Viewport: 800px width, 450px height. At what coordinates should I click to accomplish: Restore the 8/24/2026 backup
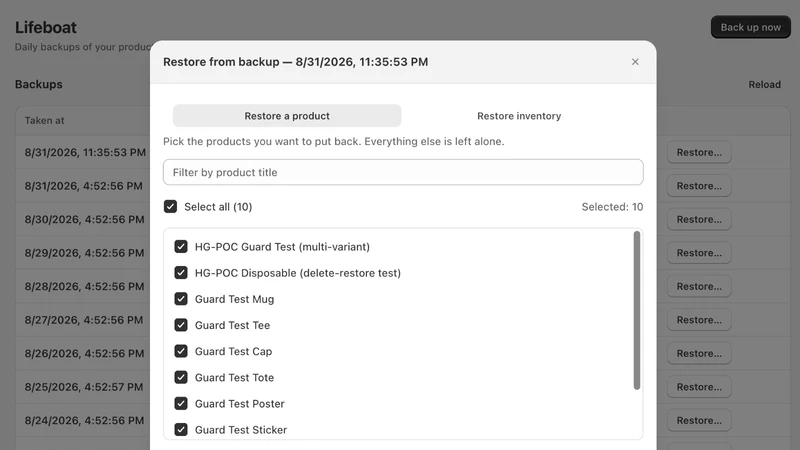pos(699,420)
